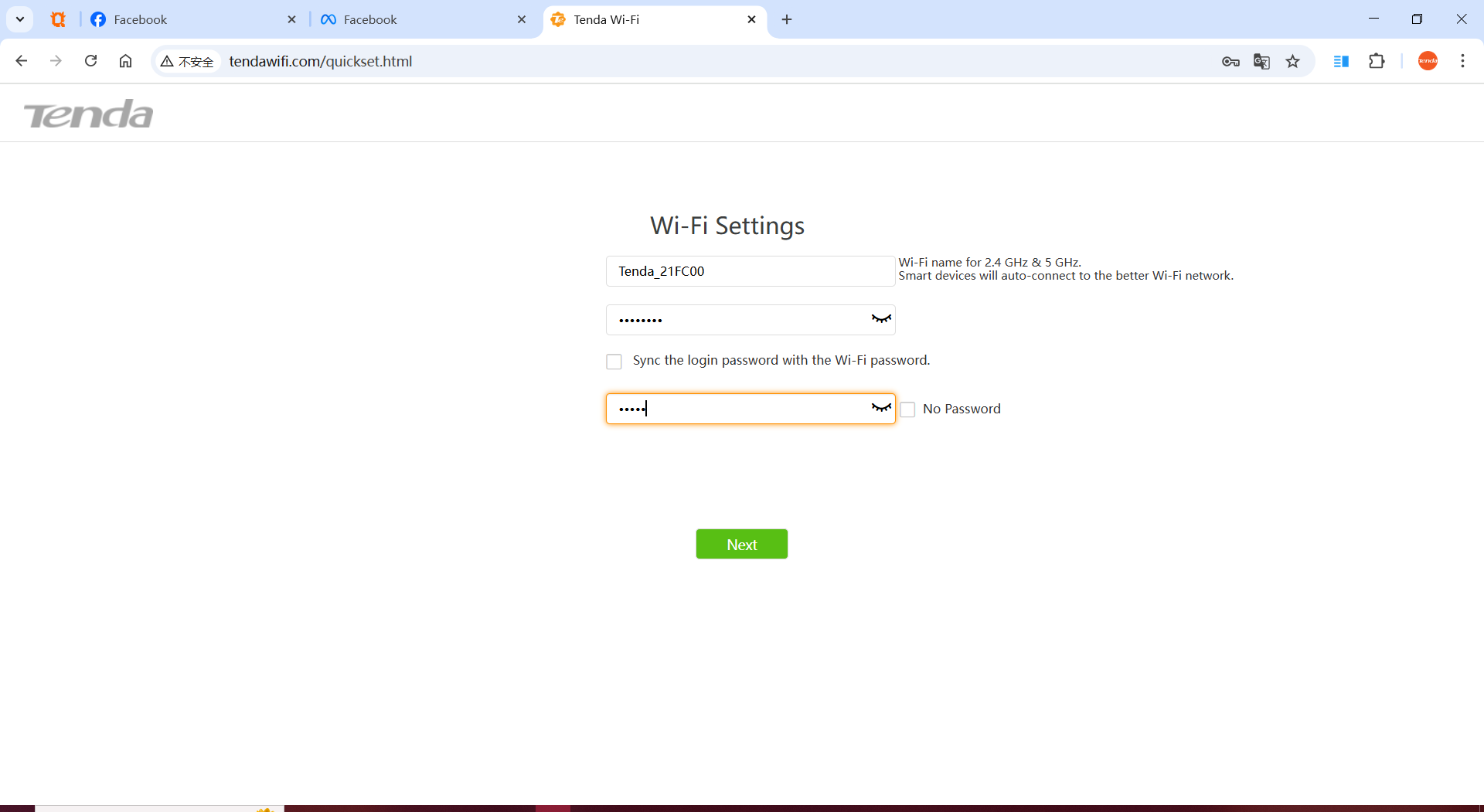Enable Sync the login password checkbox
Screen dimensions: 1484x812
tap(614, 362)
